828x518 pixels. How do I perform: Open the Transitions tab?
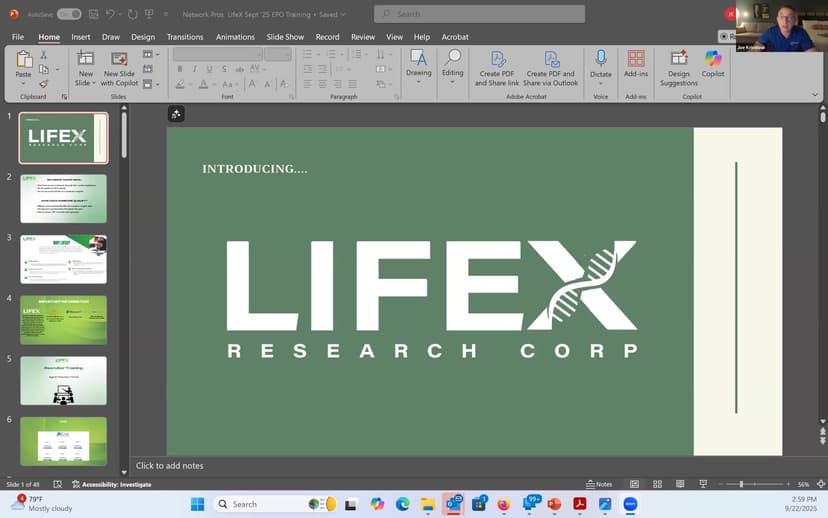(185, 37)
